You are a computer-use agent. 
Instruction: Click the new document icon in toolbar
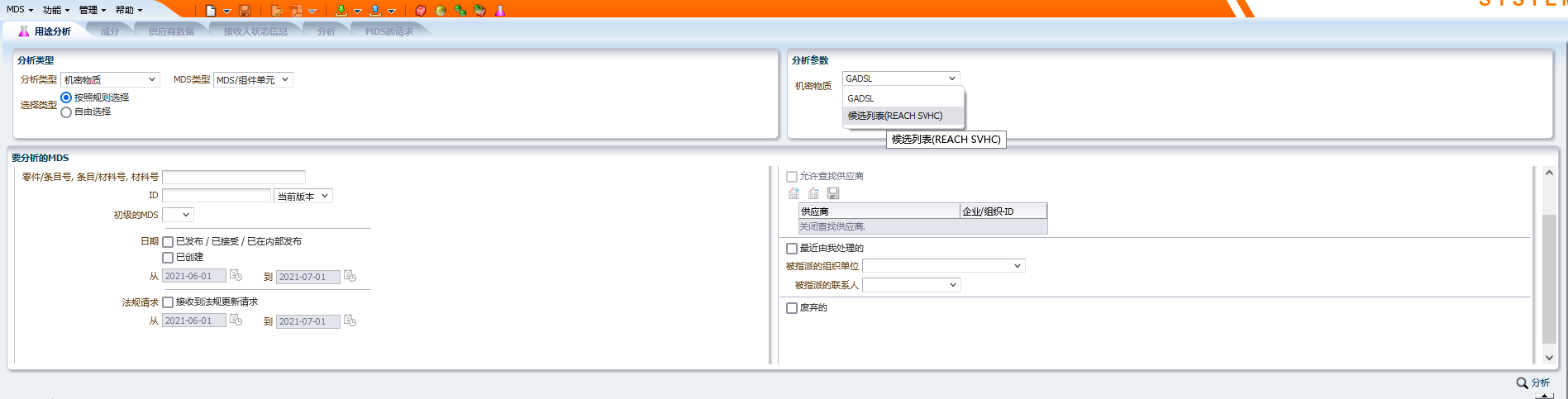[211, 11]
